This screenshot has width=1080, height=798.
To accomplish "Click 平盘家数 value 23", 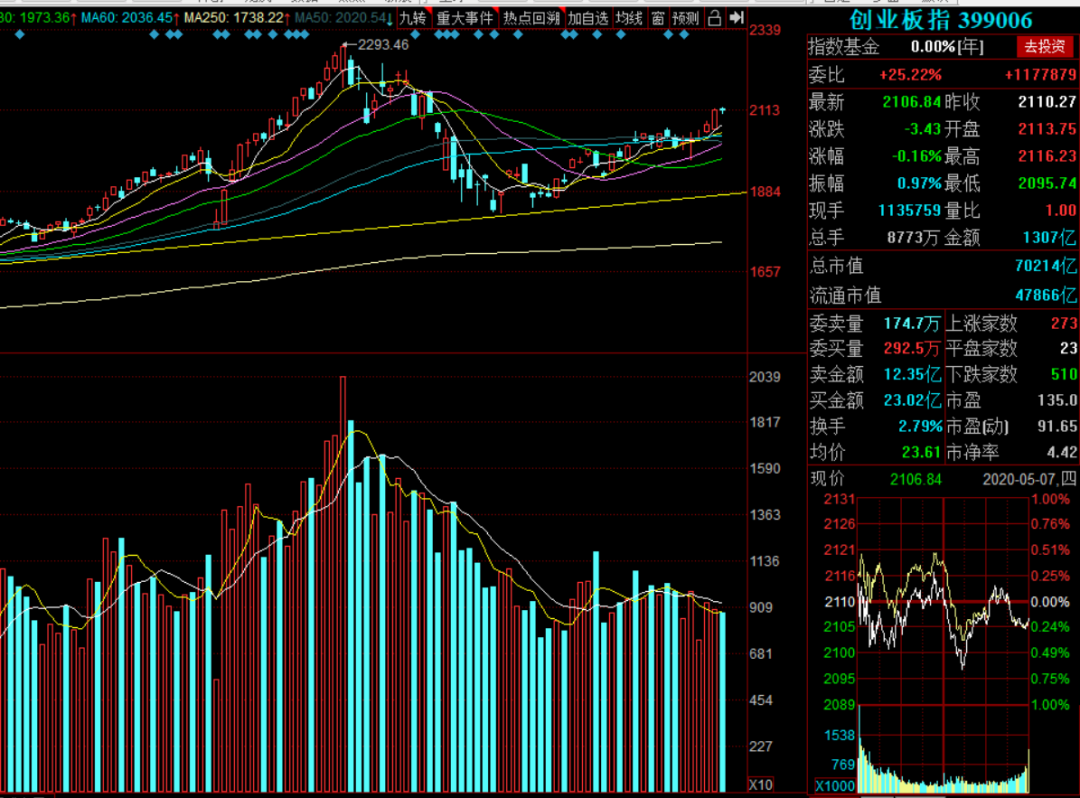I will pyautogui.click(x=1068, y=348).
